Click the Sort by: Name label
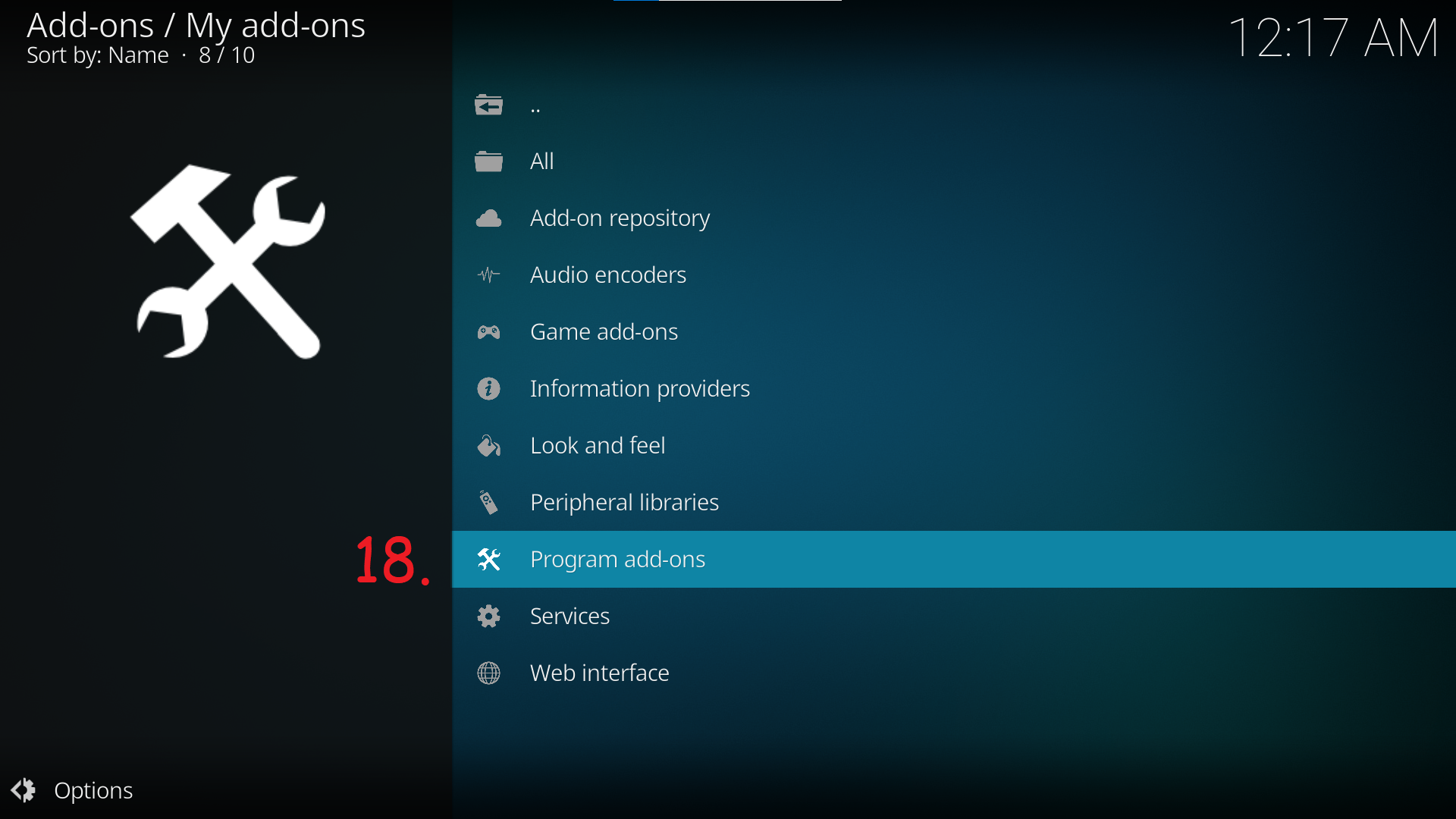The height and width of the screenshot is (819, 1456). 98,55
